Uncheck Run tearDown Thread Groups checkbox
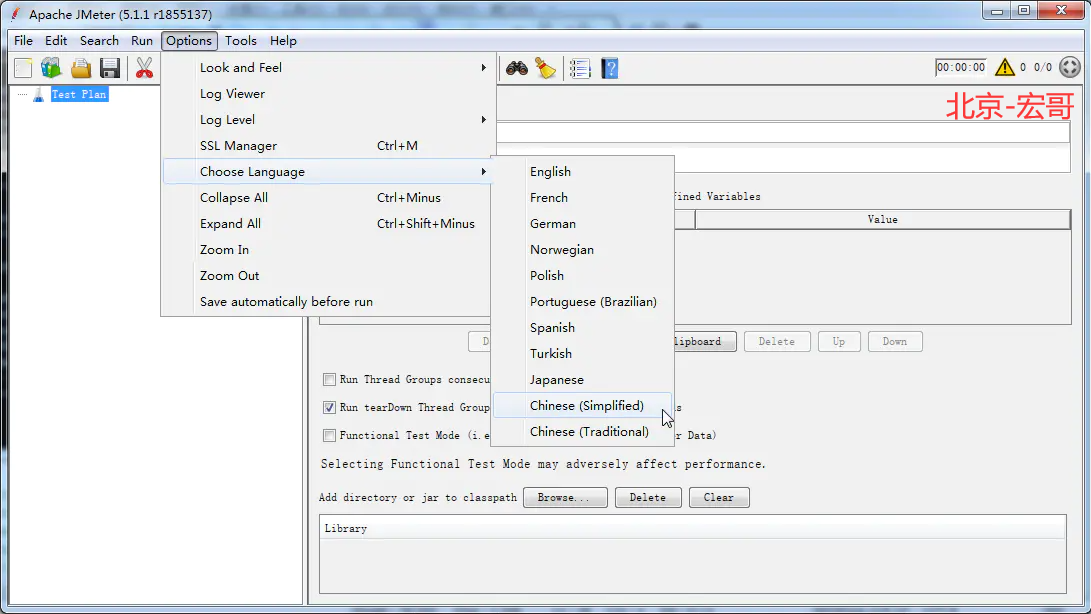 tap(329, 407)
